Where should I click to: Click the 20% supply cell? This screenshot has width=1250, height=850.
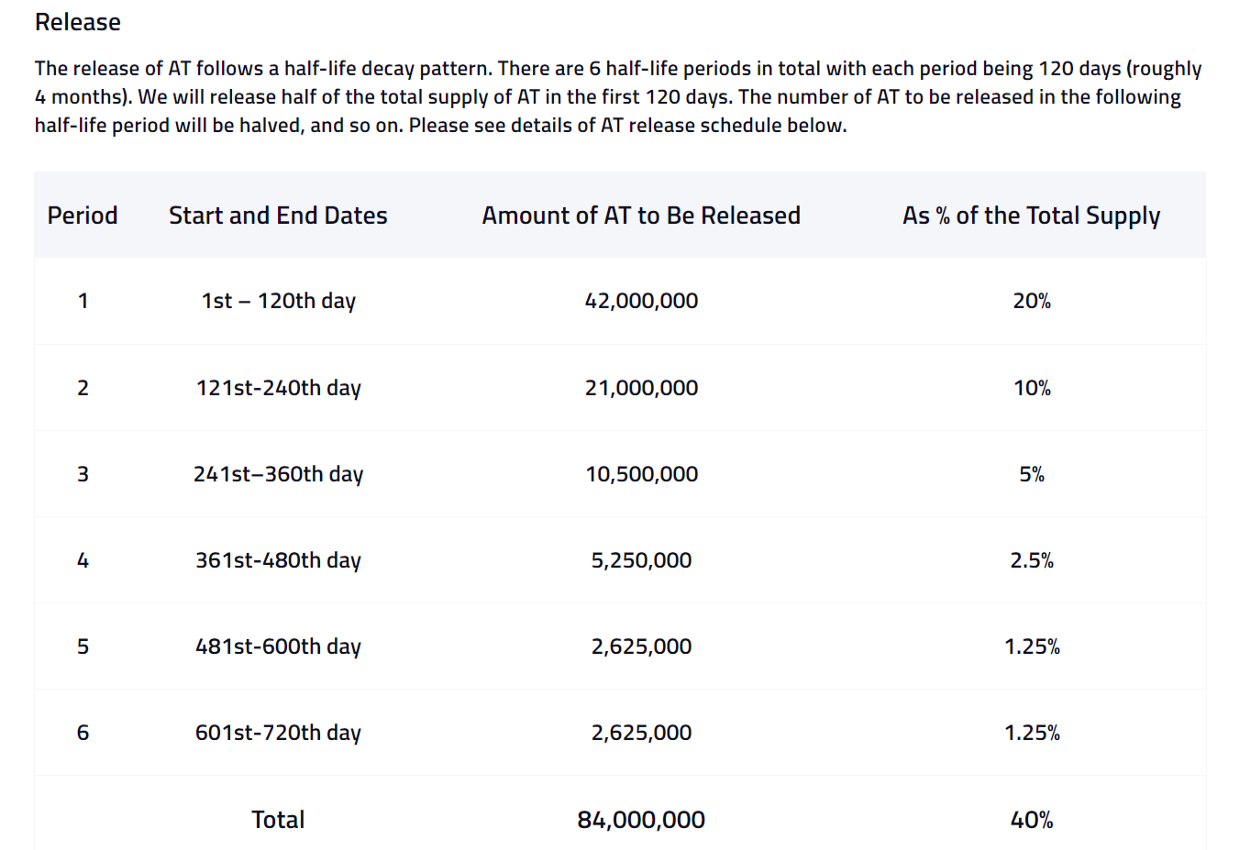pos(1031,300)
